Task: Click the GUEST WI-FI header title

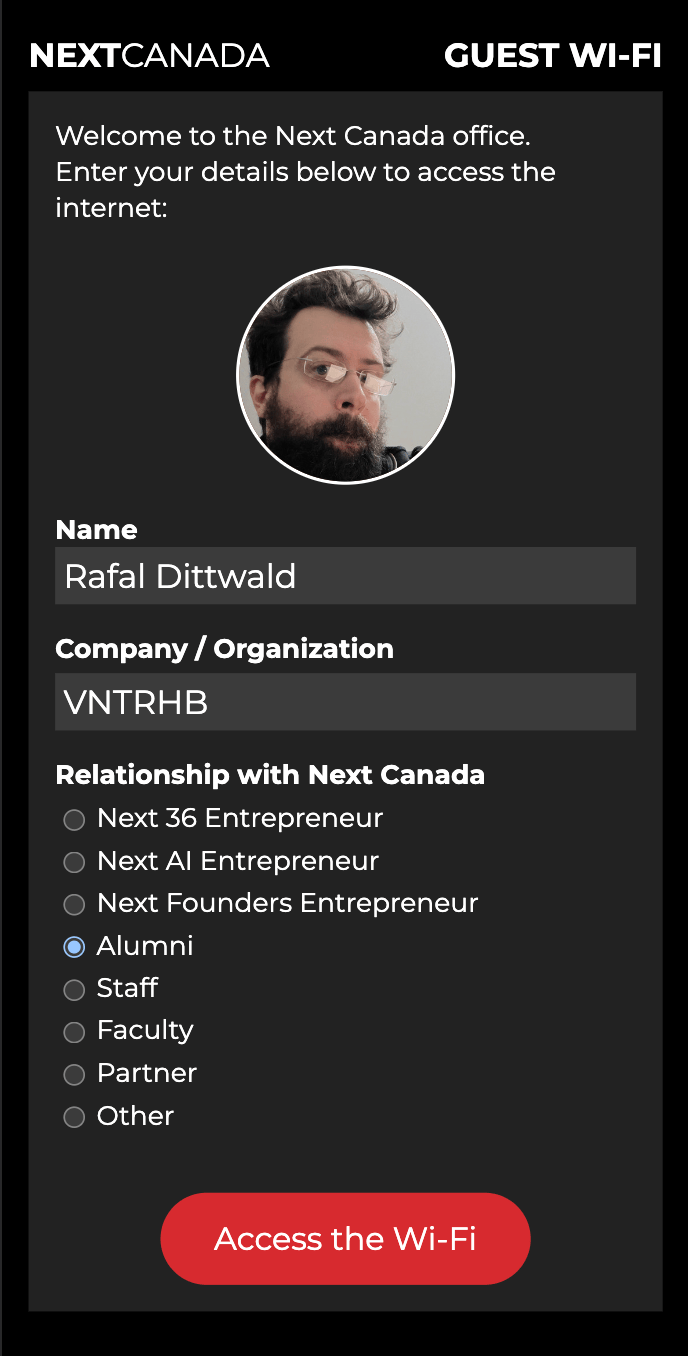Action: coord(552,56)
